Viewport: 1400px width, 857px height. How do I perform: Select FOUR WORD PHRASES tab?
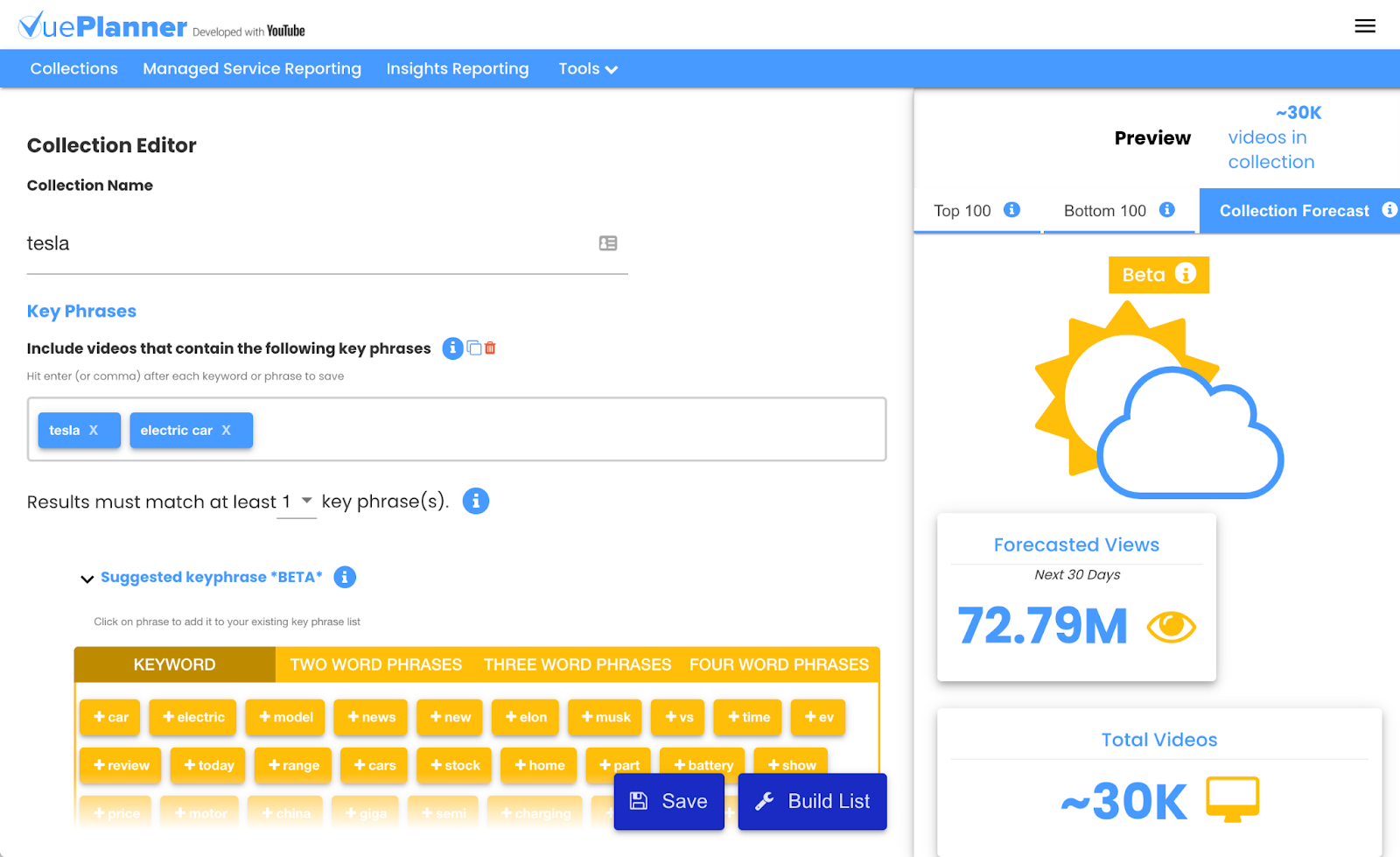tap(779, 664)
